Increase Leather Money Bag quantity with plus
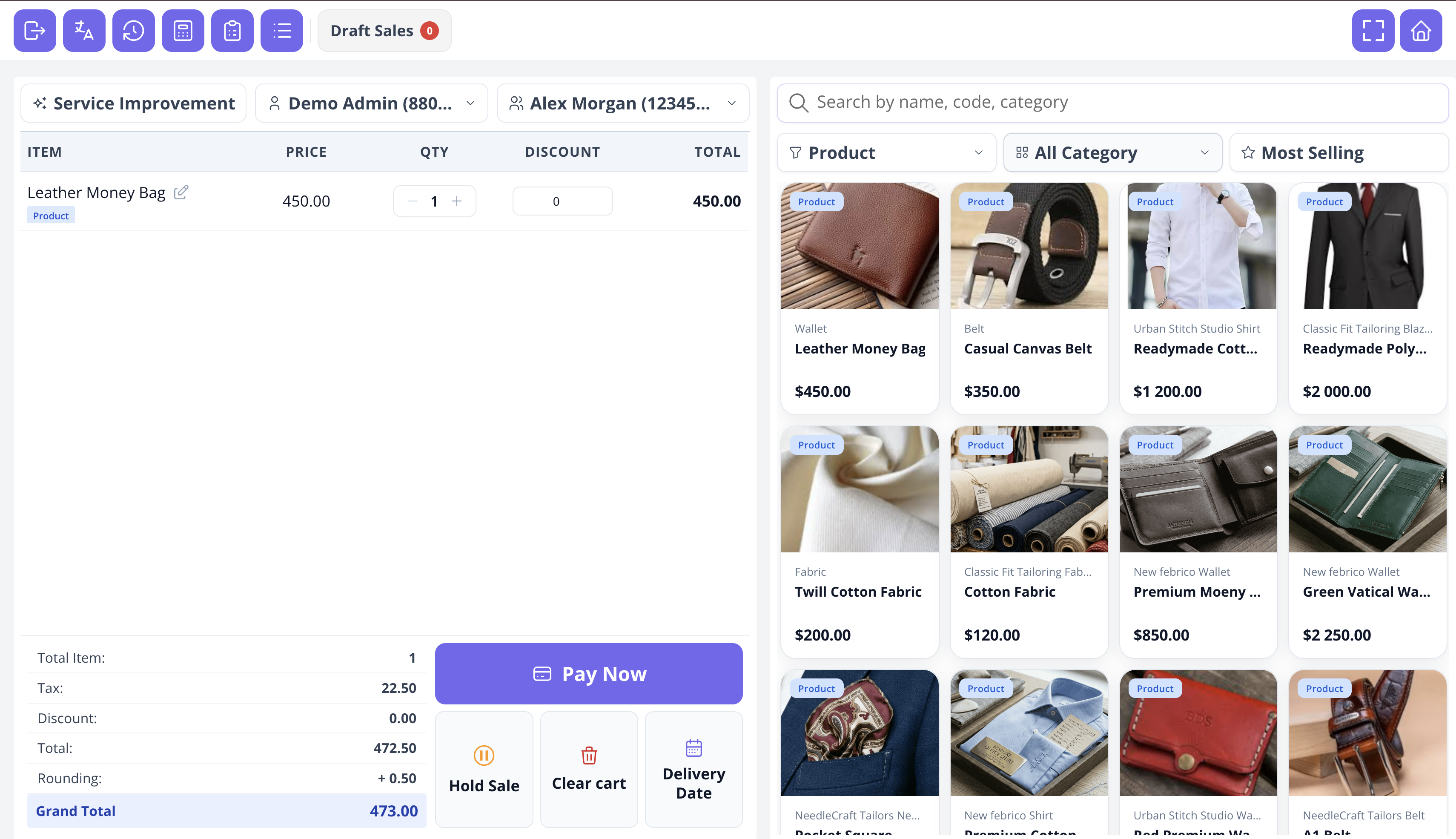Screen dimensions: 1456x839 pyautogui.click(x=457, y=201)
